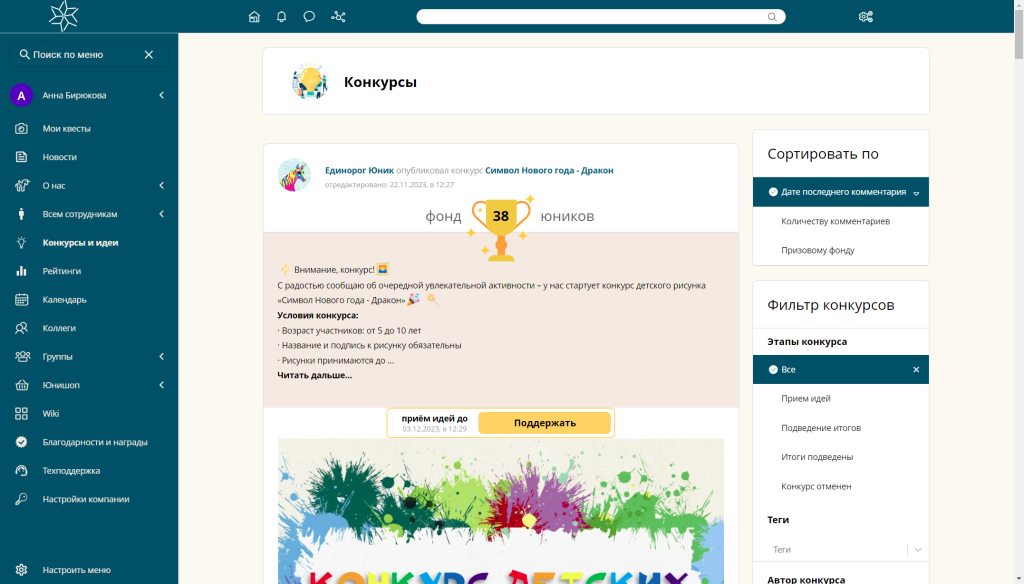Expand the Группы submenu chevron
The height and width of the screenshot is (584, 1024).
click(x=161, y=357)
